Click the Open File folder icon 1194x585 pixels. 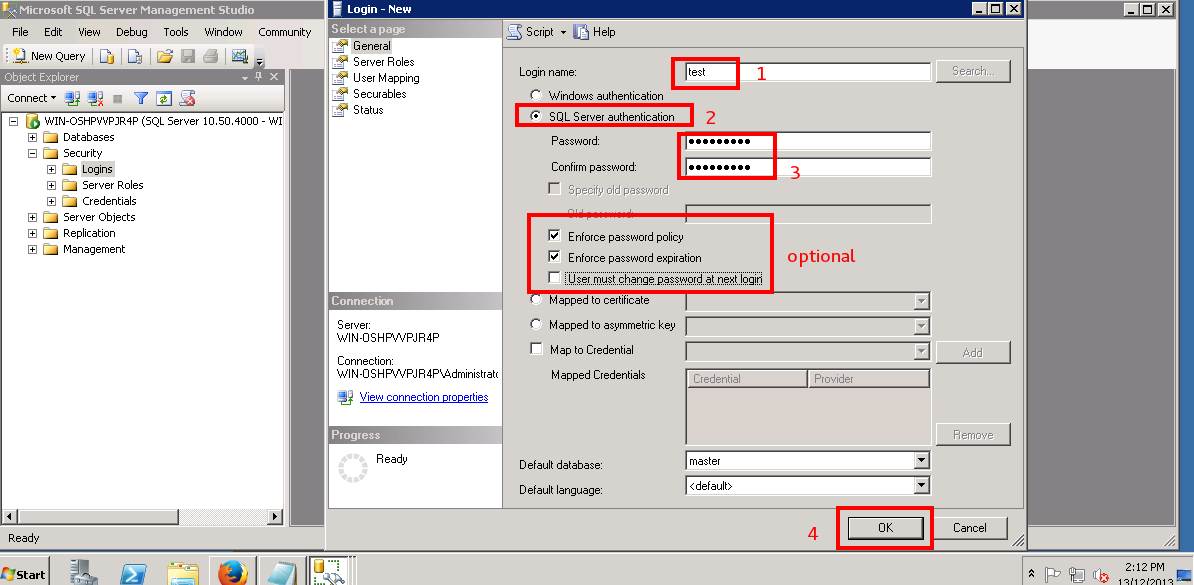pos(164,56)
